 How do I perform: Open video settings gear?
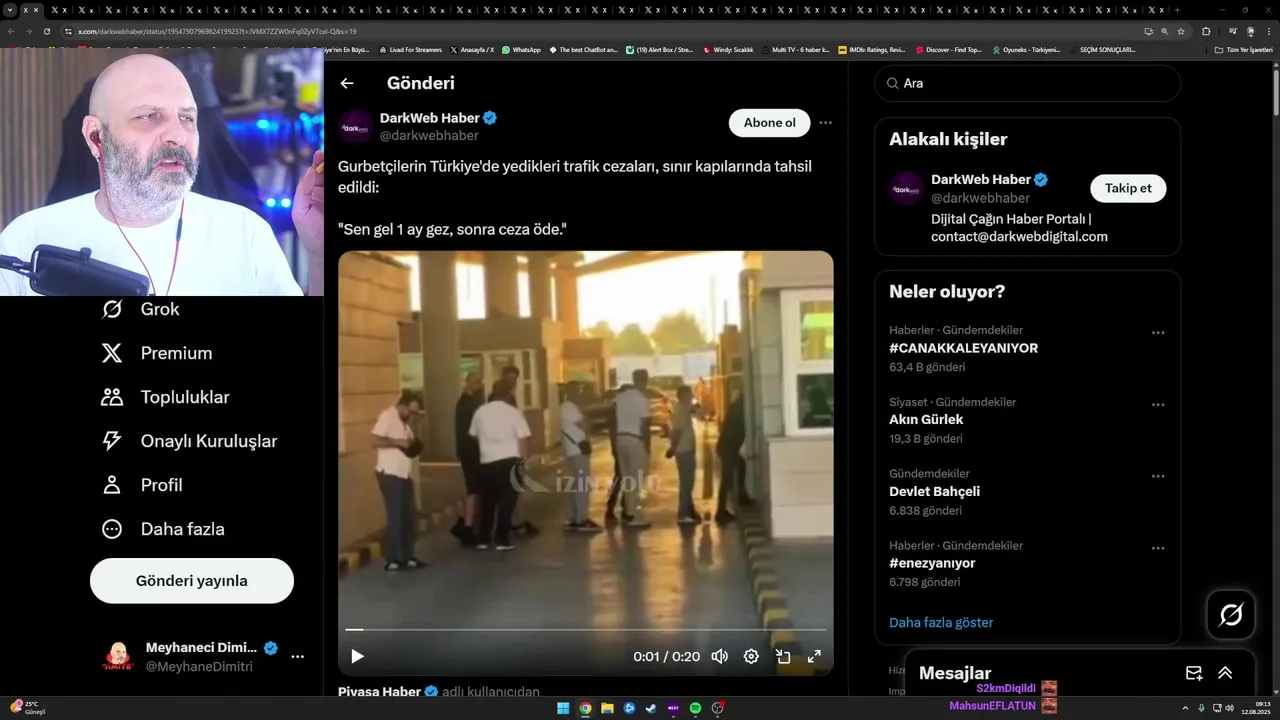(751, 656)
